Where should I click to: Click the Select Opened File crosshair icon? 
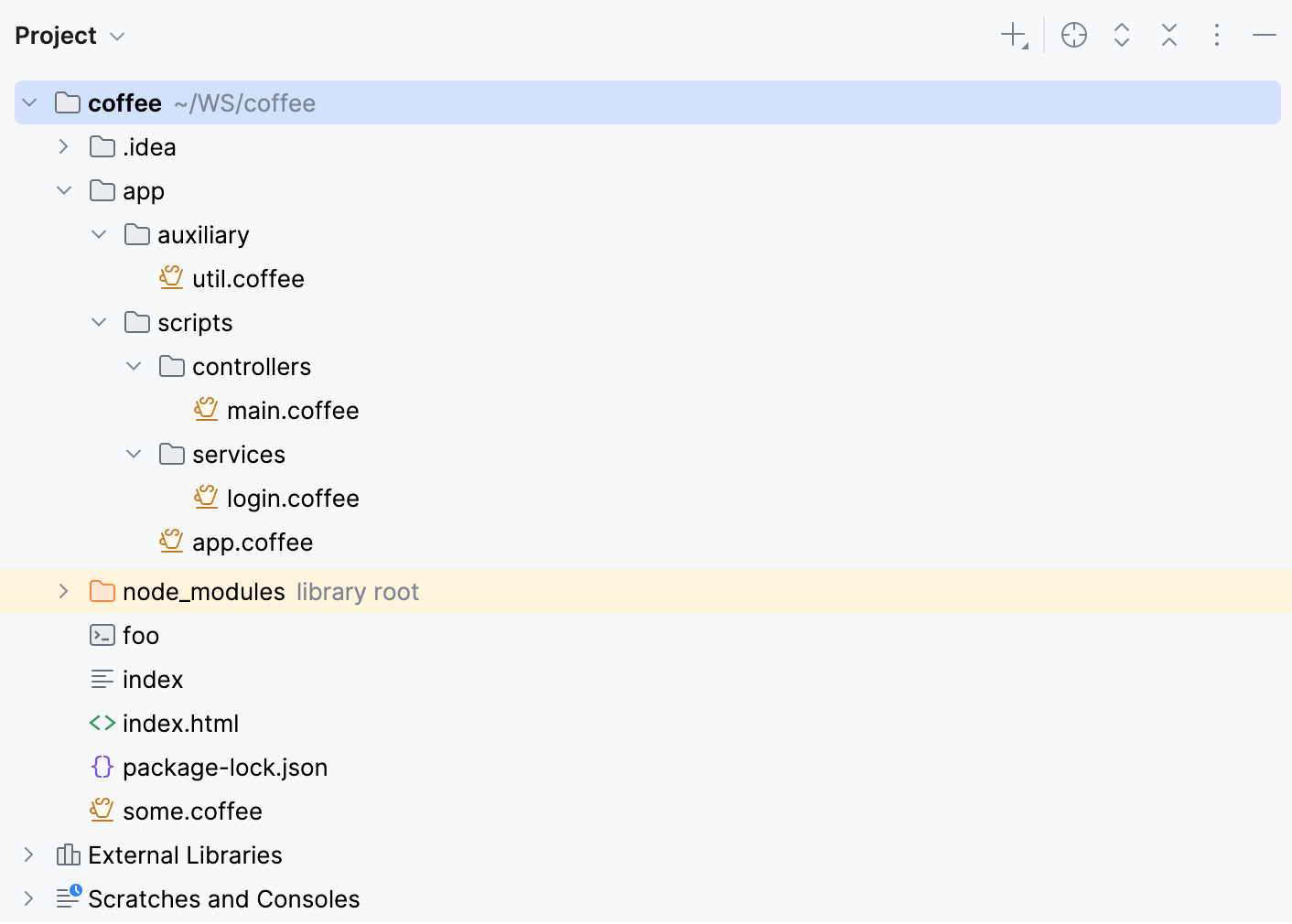[x=1073, y=34]
